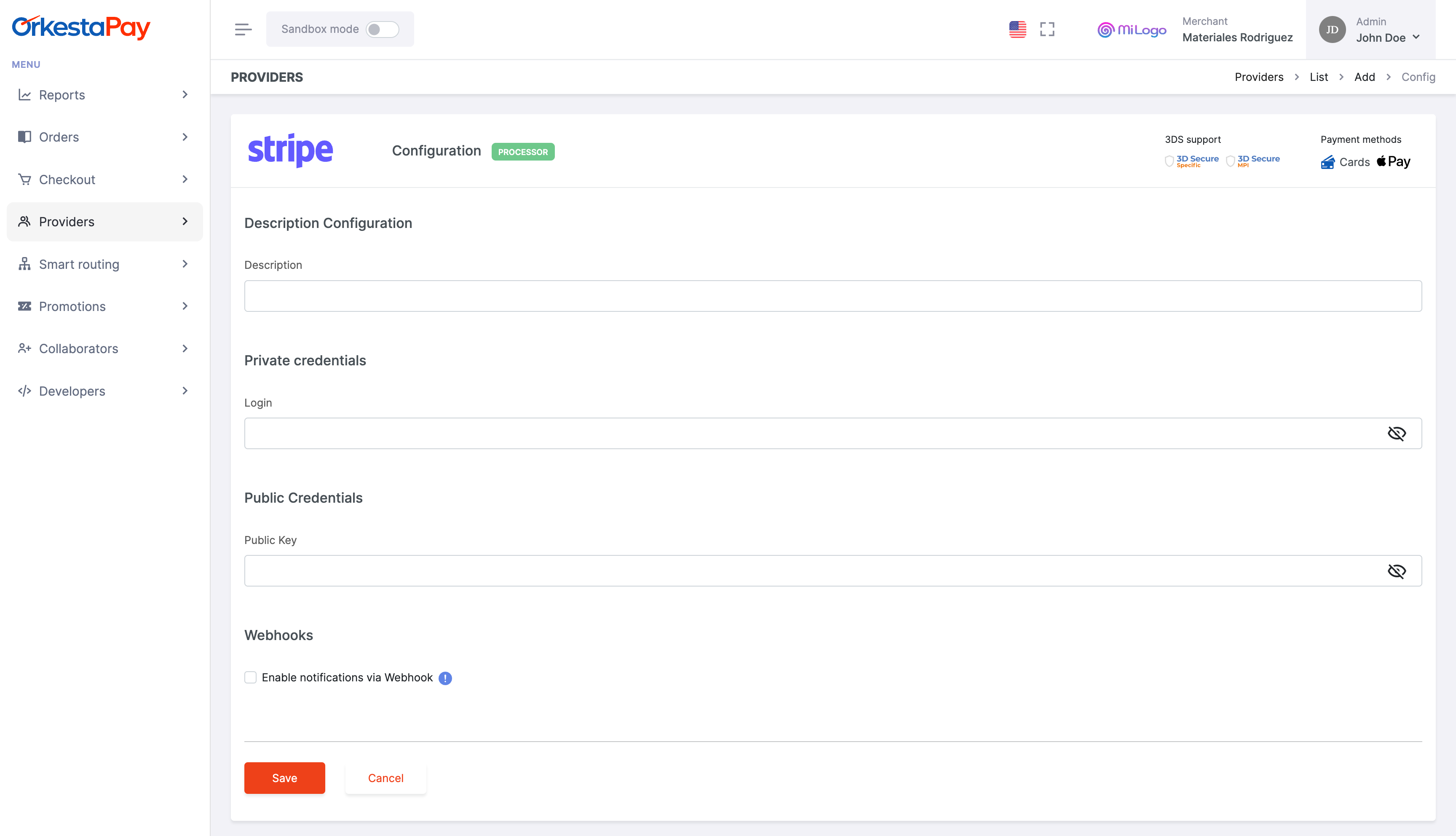
Task: Click the Smart routing network icon
Action: click(x=24, y=264)
